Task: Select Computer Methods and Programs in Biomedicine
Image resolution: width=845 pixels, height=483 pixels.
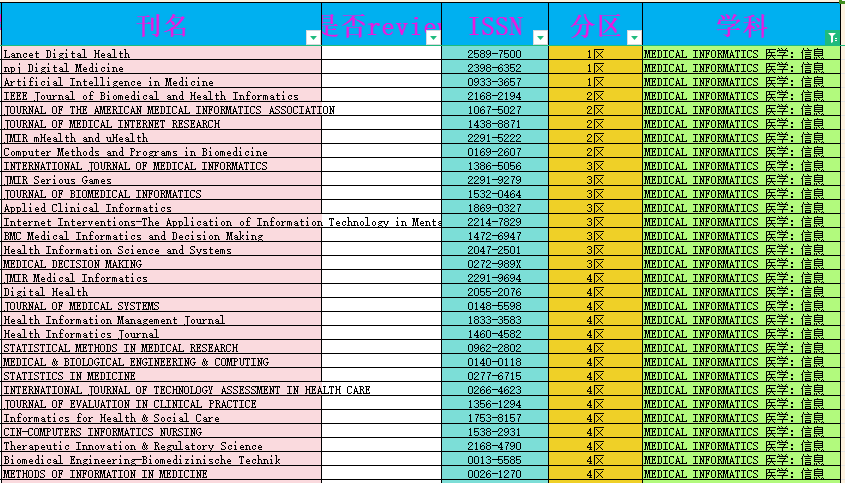Action: pyautogui.click(x=162, y=151)
